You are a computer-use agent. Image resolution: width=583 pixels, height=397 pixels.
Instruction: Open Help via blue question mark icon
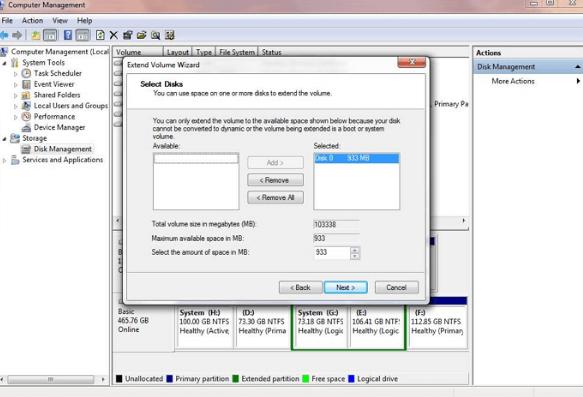click(x=68, y=35)
